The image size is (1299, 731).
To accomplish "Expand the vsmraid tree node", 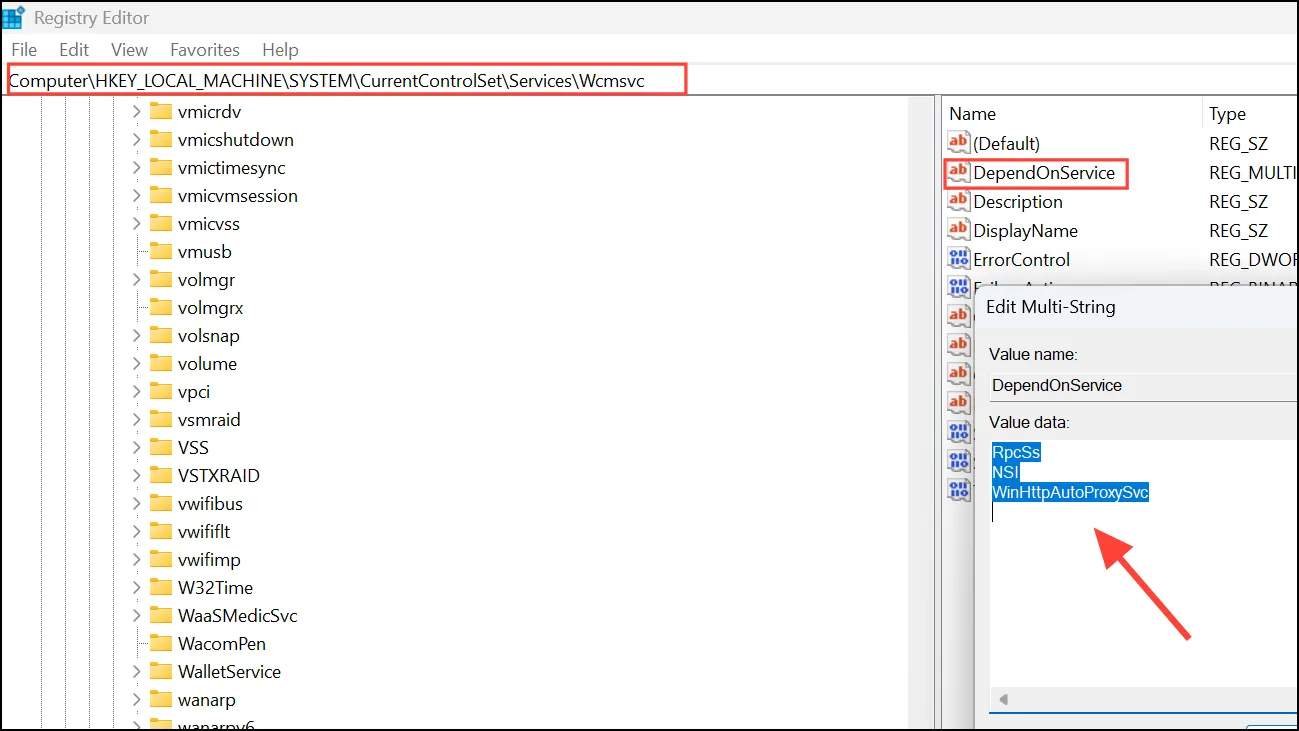I will [x=137, y=420].
